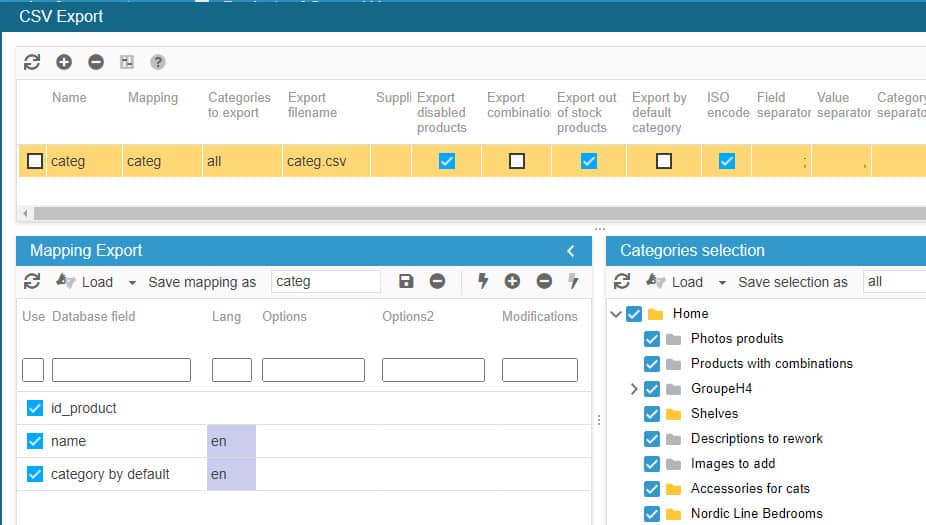Save the mapping using the floppy disk icon
Screen dimensions: 926x525
pos(406,282)
